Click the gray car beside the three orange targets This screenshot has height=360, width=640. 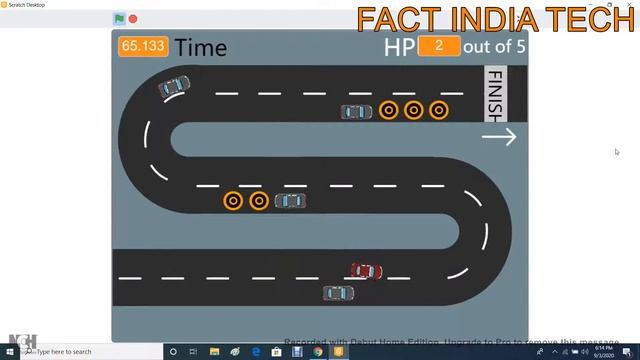click(356, 112)
